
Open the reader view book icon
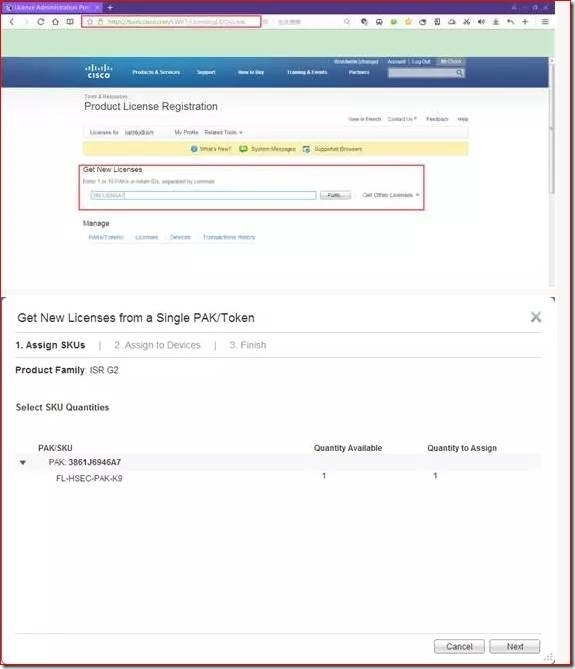[x=70, y=21]
